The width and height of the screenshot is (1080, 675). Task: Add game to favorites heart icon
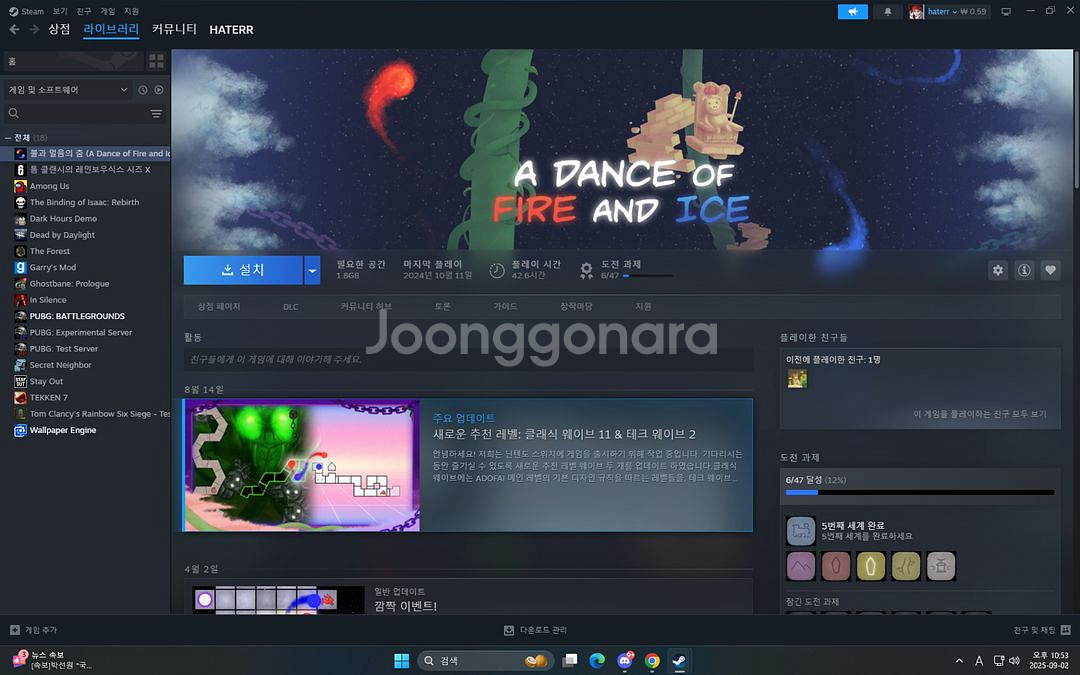[x=1050, y=271]
